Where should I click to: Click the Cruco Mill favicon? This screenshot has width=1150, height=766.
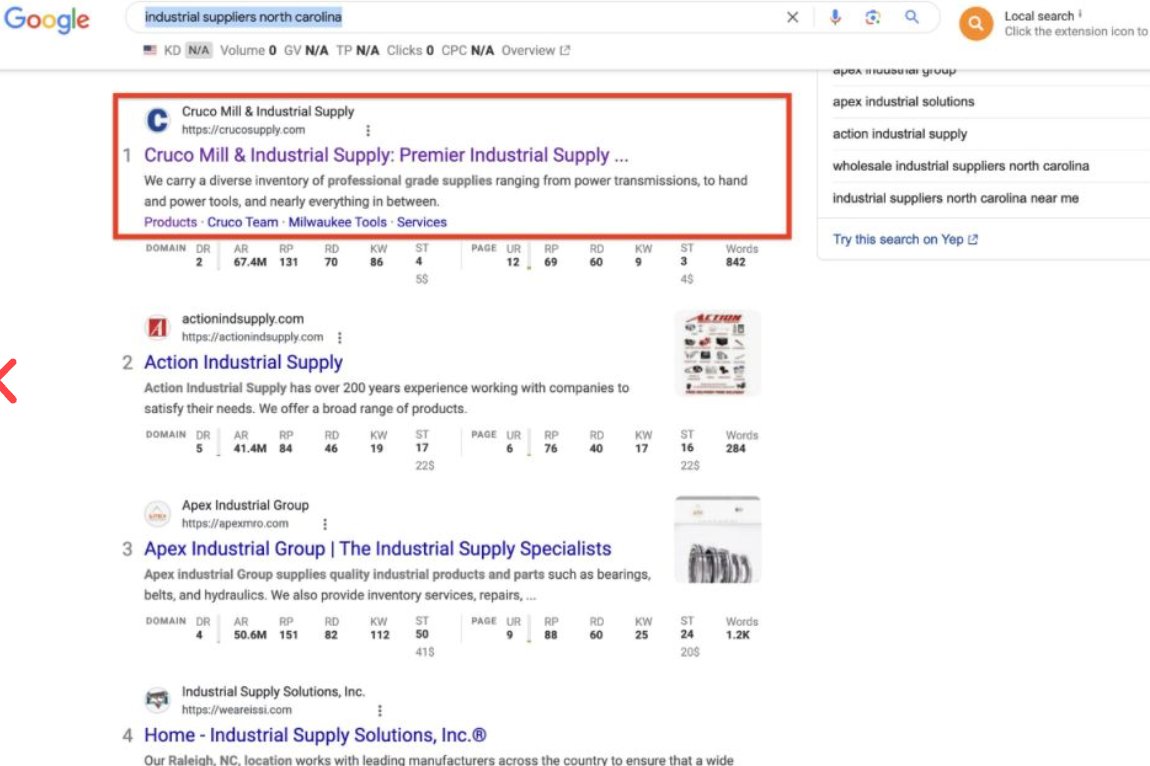click(x=157, y=120)
